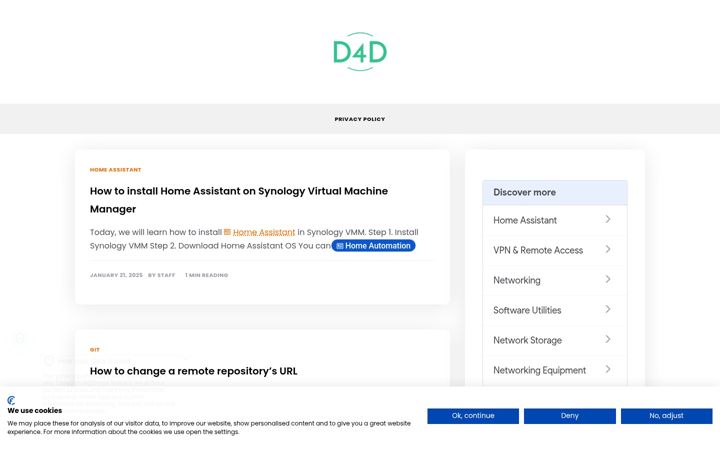
Task: Expand the Home Assistant chevron arrow
Action: (608, 219)
